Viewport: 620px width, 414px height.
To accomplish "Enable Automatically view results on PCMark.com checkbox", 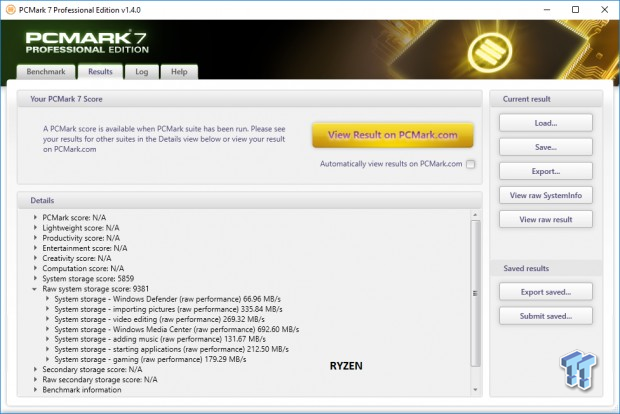I will tap(470, 164).
